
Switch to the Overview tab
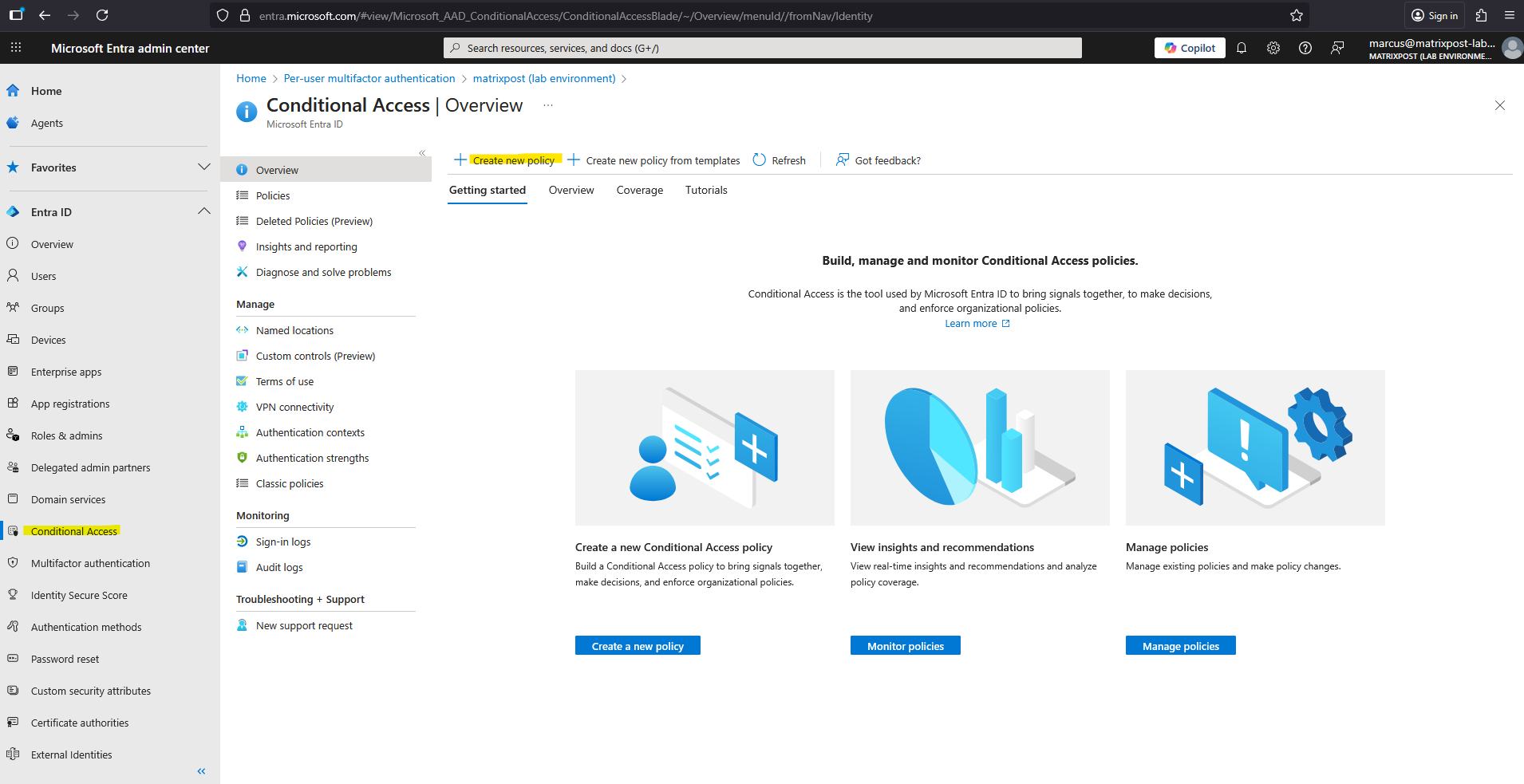coord(571,190)
